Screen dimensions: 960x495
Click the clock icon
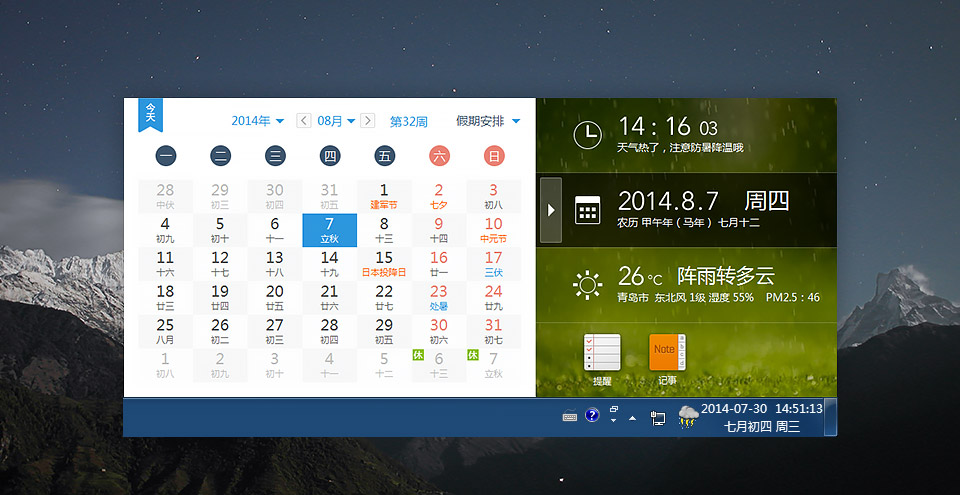(x=588, y=134)
